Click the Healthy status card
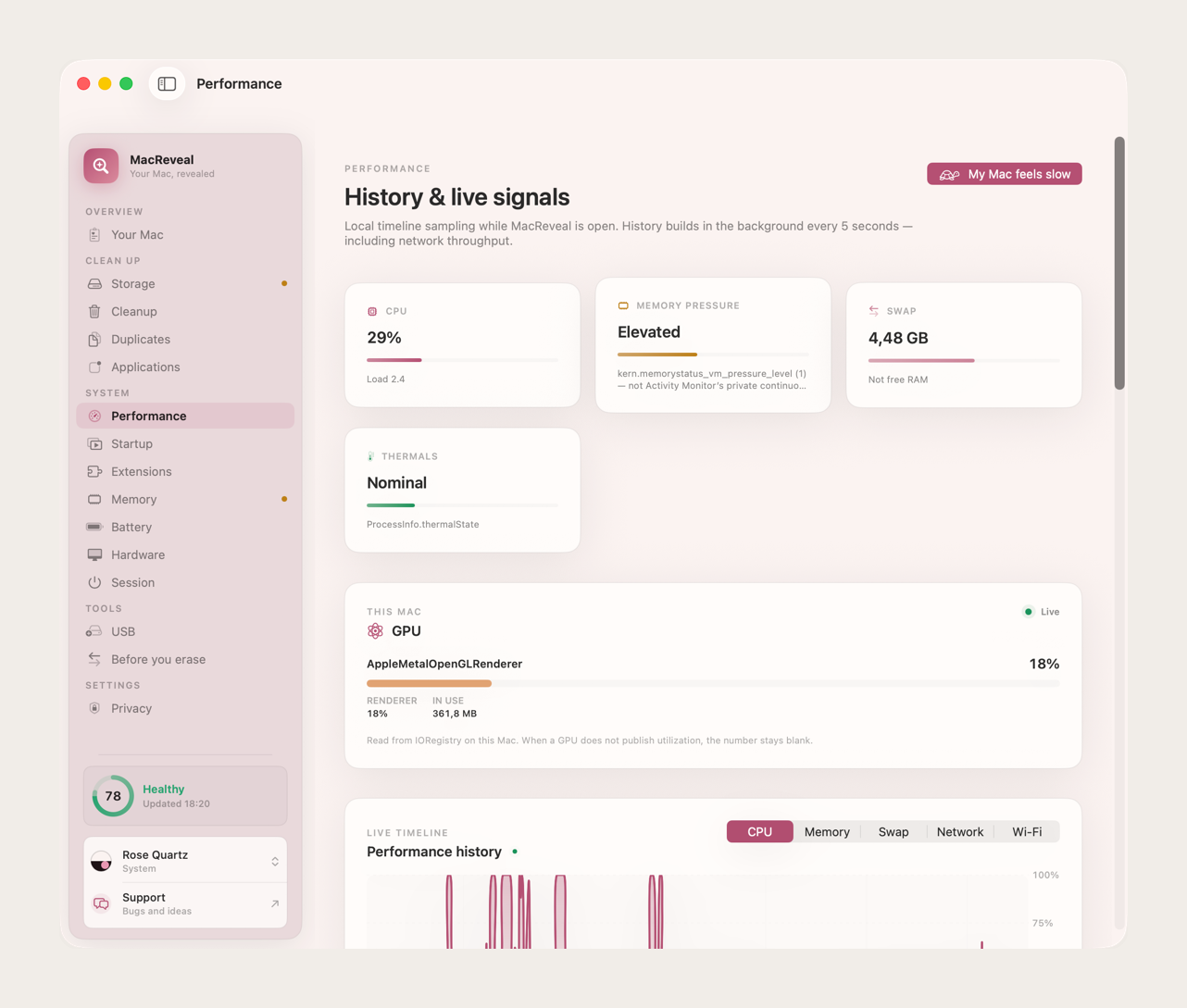This screenshot has width=1187, height=1008. [x=185, y=796]
